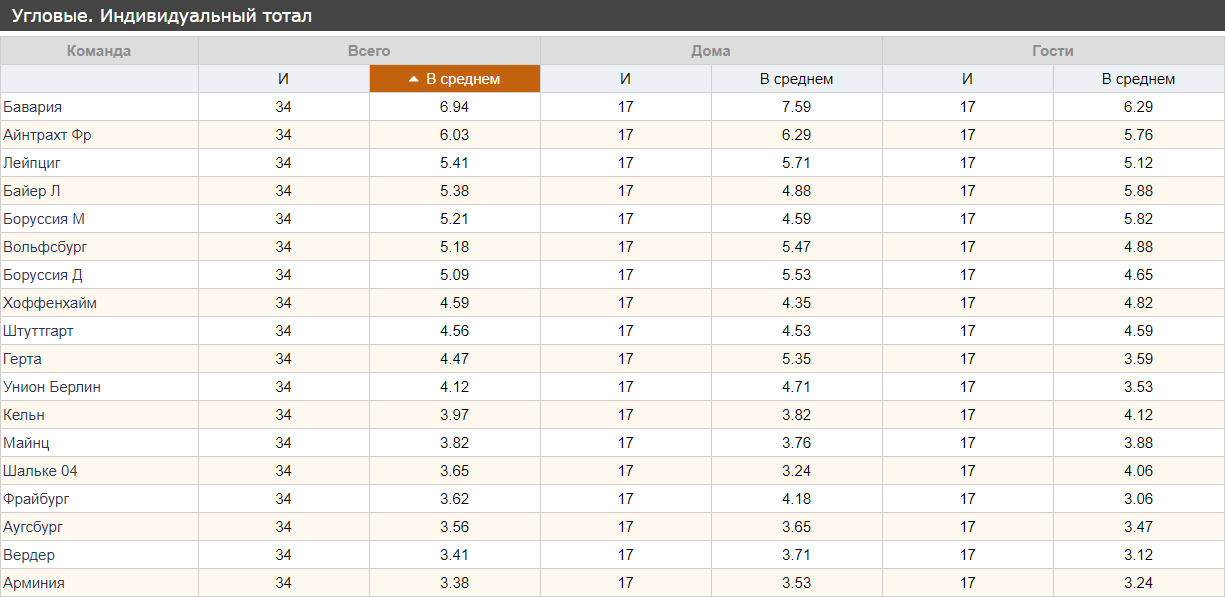Sort by В среднем under Дома
This screenshot has width=1225, height=597.
(797, 79)
